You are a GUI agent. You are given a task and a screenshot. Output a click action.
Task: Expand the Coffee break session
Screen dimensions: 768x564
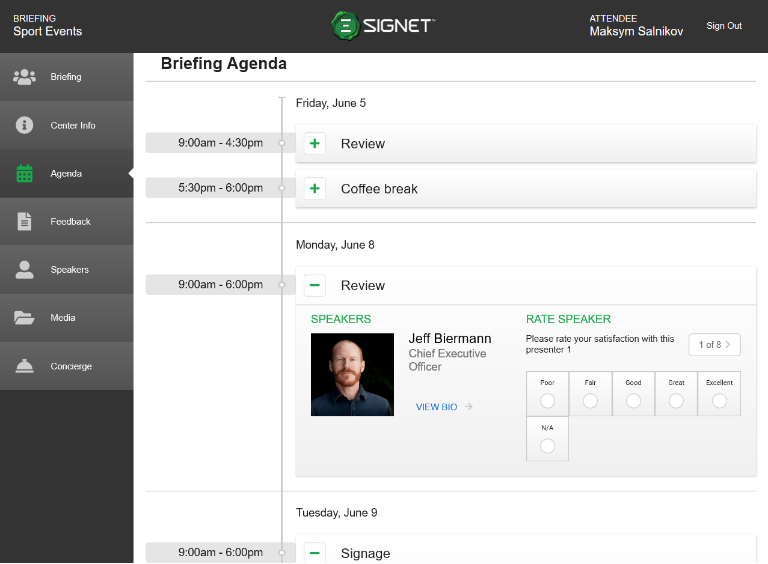click(x=315, y=189)
